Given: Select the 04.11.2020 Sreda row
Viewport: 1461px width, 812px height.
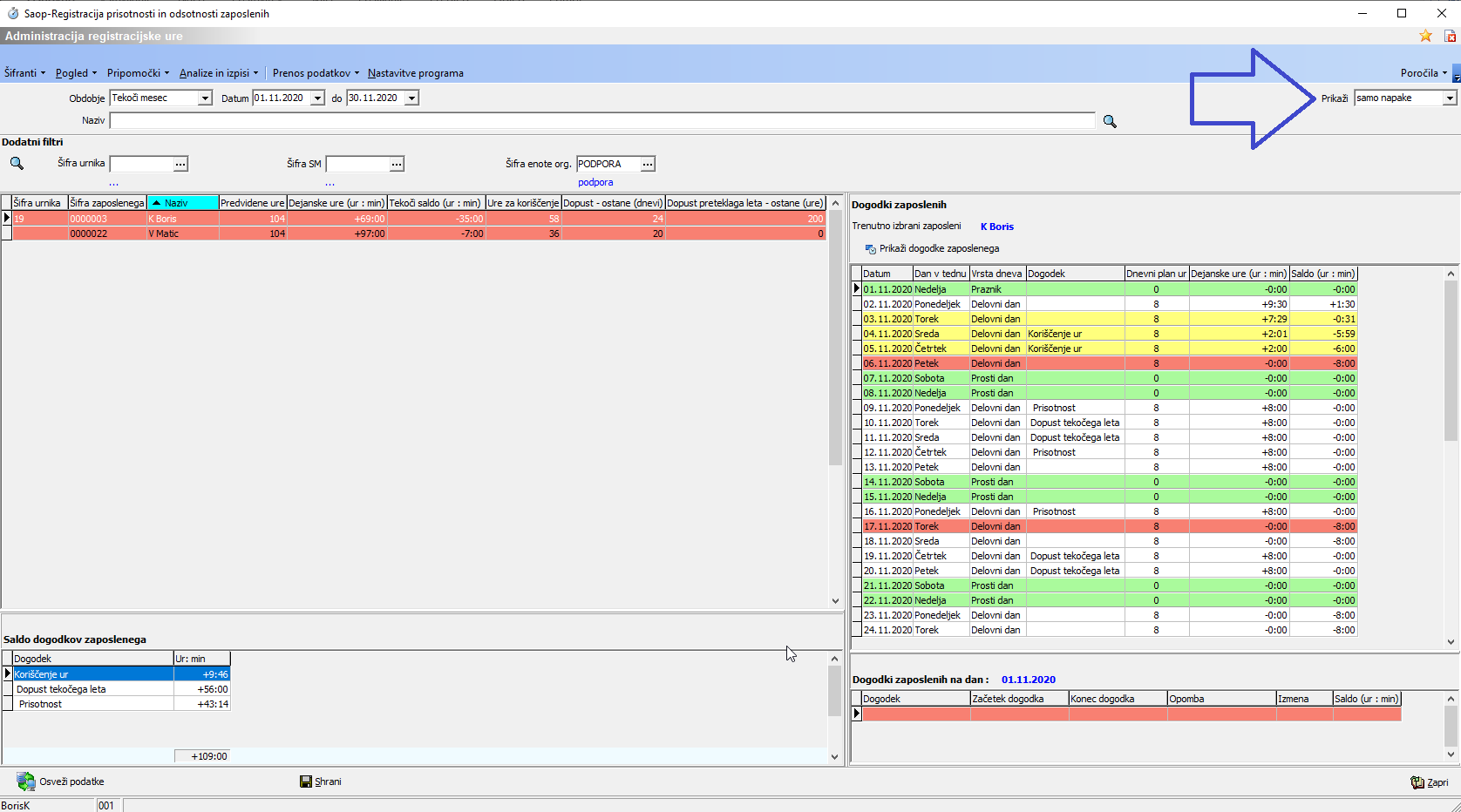Looking at the screenshot, I should (x=1110, y=334).
